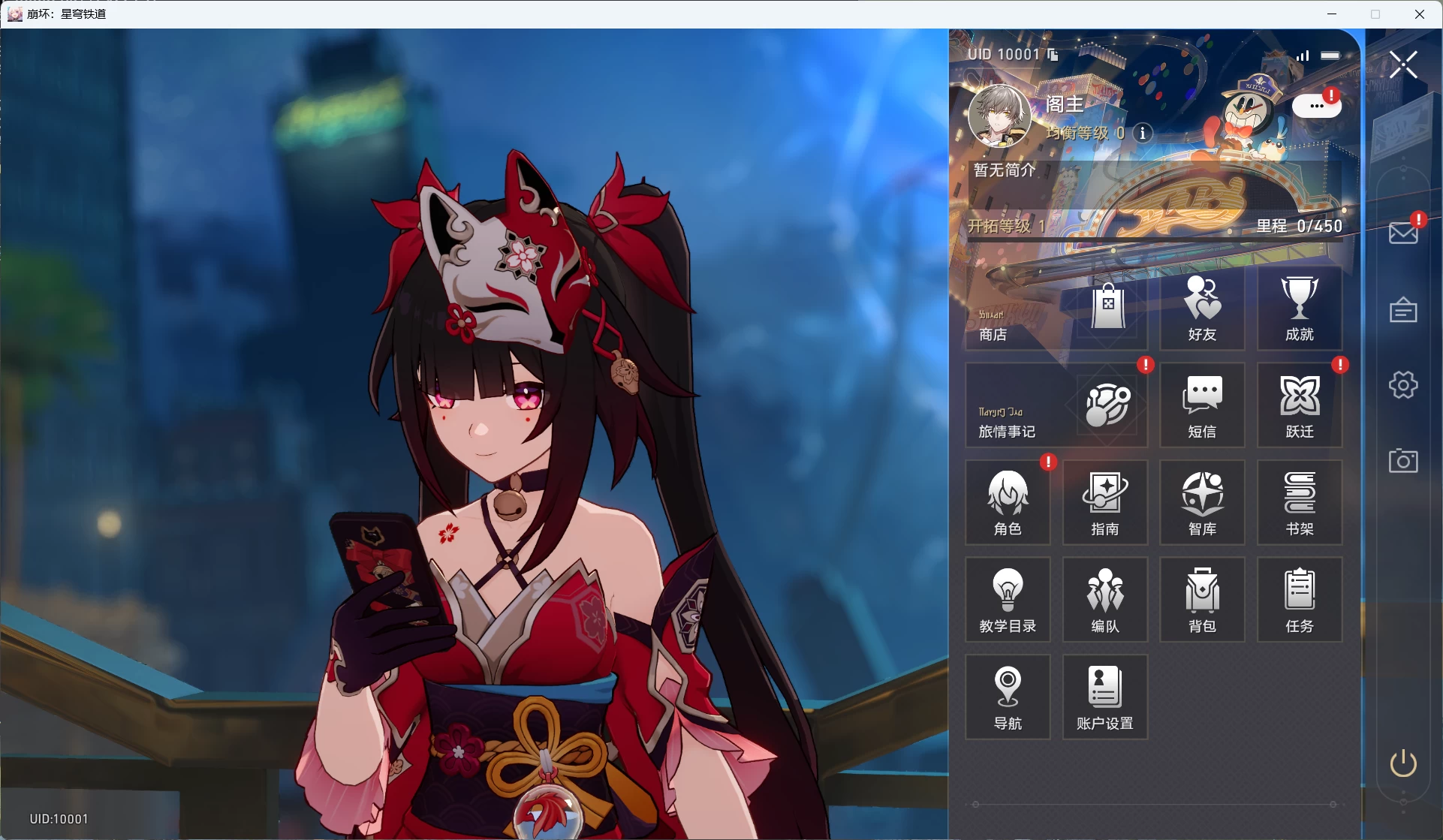Screen dimensions: 1443x840
Task: Open the 任务 missions tile
Action: pos(1300,600)
